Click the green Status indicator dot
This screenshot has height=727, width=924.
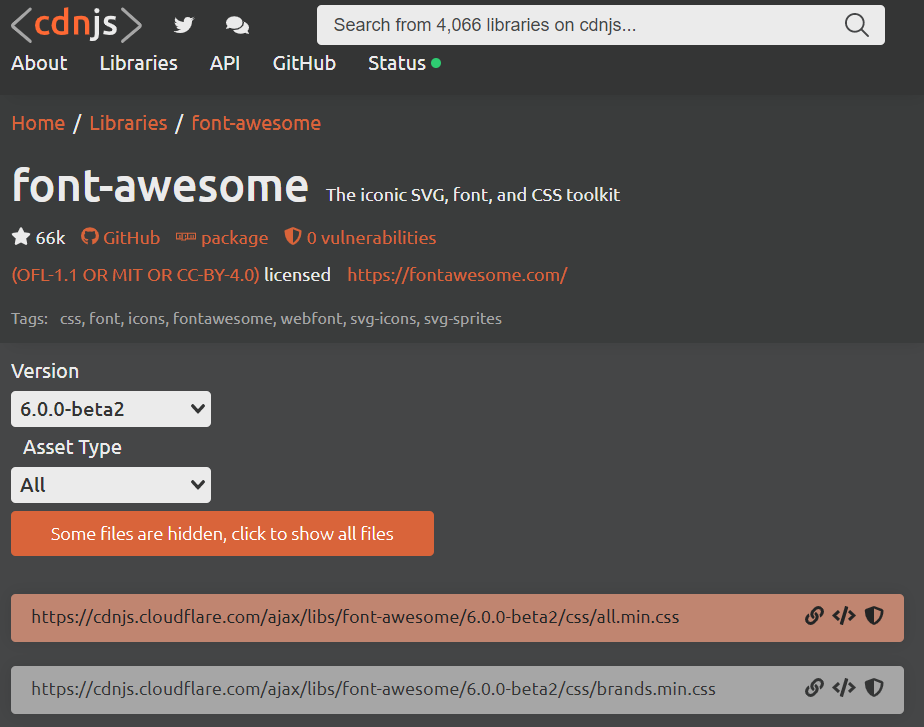436,63
